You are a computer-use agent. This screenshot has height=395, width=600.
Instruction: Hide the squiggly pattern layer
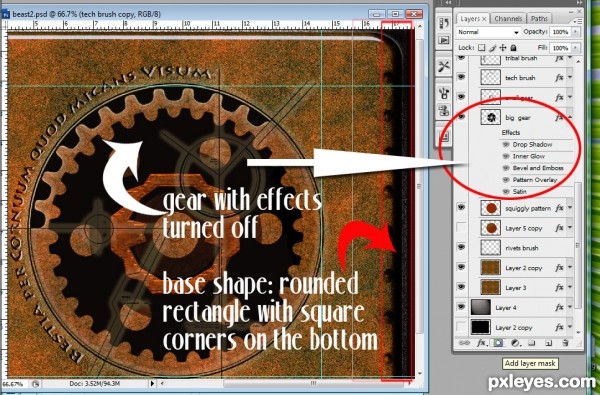tap(461, 207)
